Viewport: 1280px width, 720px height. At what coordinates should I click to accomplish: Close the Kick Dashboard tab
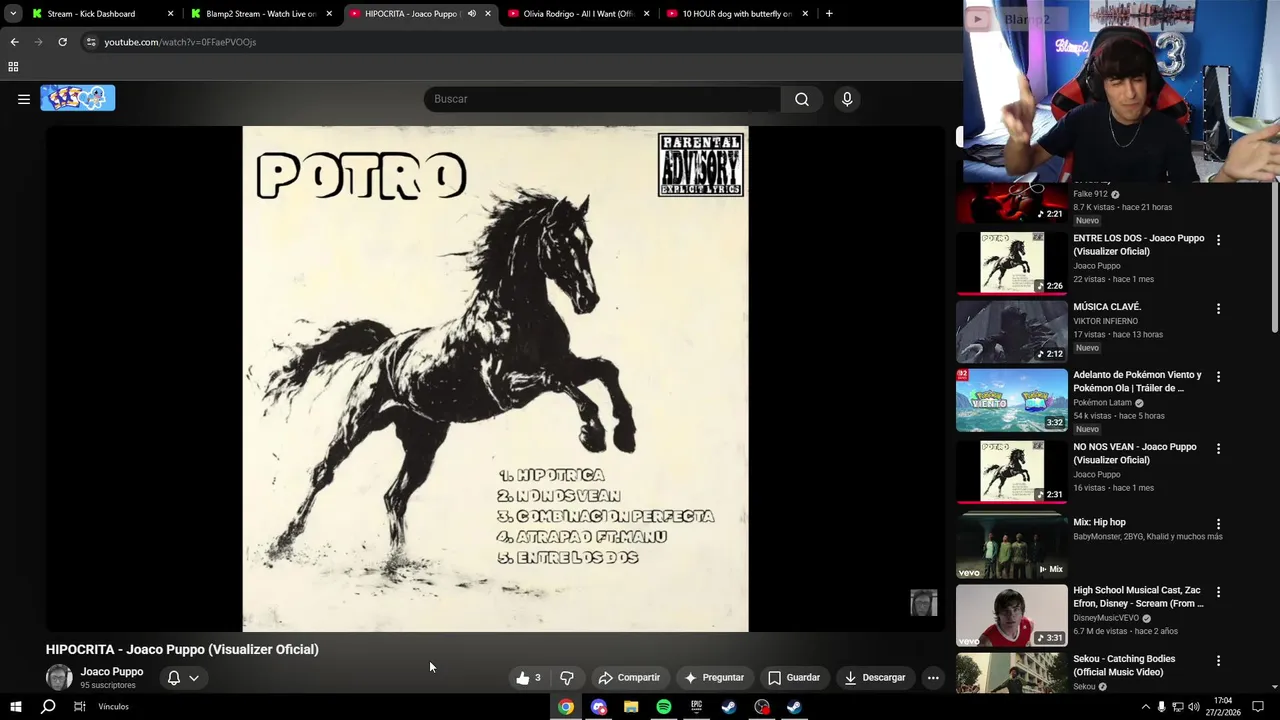point(170,14)
